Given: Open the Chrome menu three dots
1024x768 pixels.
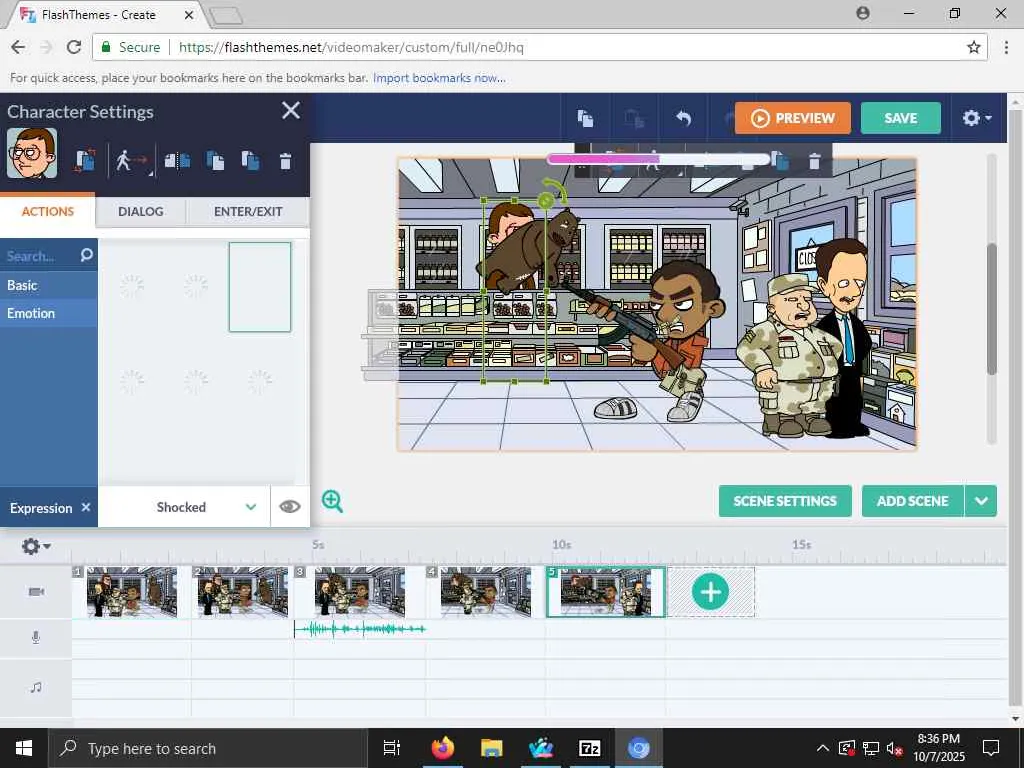Looking at the screenshot, I should click(1006, 47).
